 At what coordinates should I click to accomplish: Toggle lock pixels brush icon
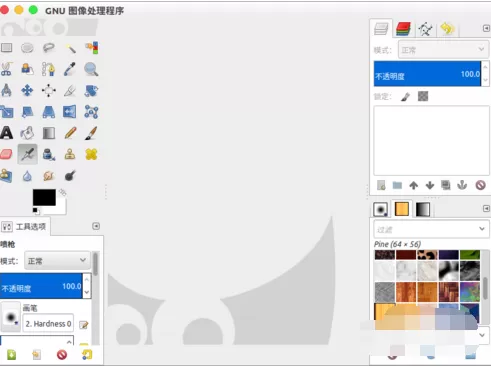click(405, 97)
